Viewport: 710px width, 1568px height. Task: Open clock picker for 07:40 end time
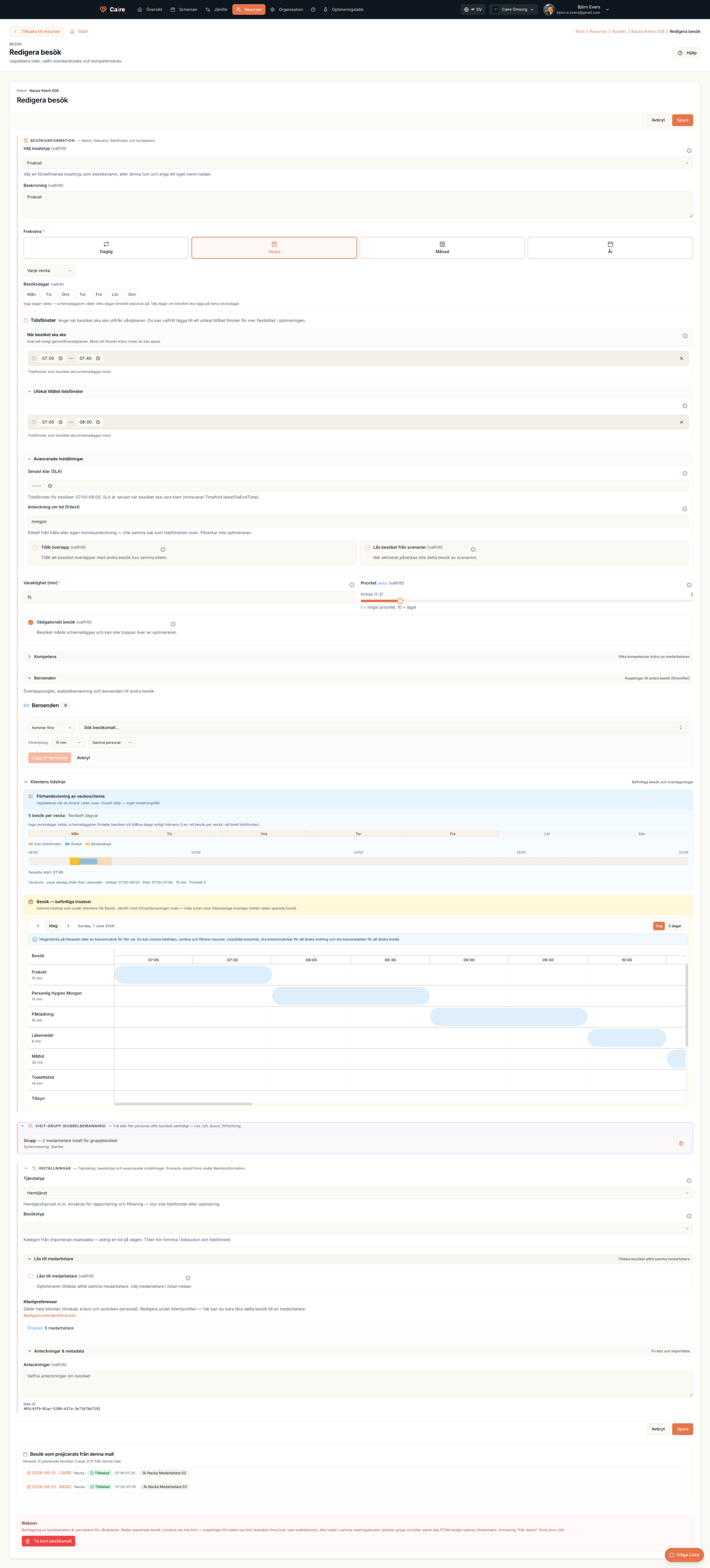tap(98, 359)
